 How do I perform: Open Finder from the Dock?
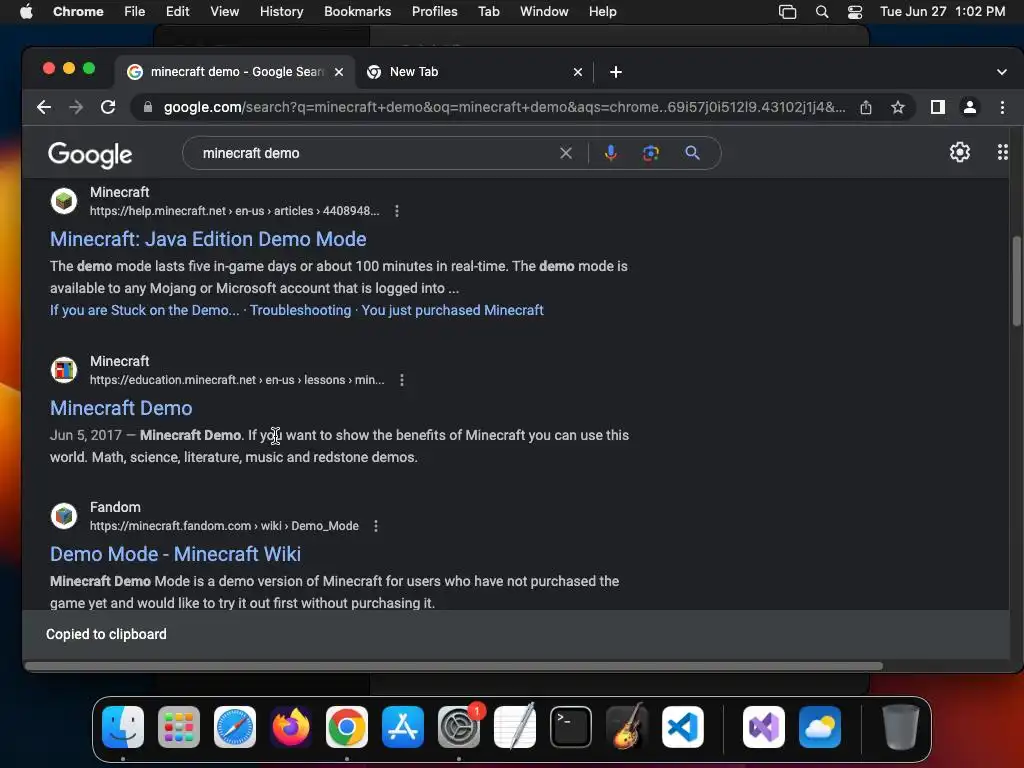click(123, 727)
